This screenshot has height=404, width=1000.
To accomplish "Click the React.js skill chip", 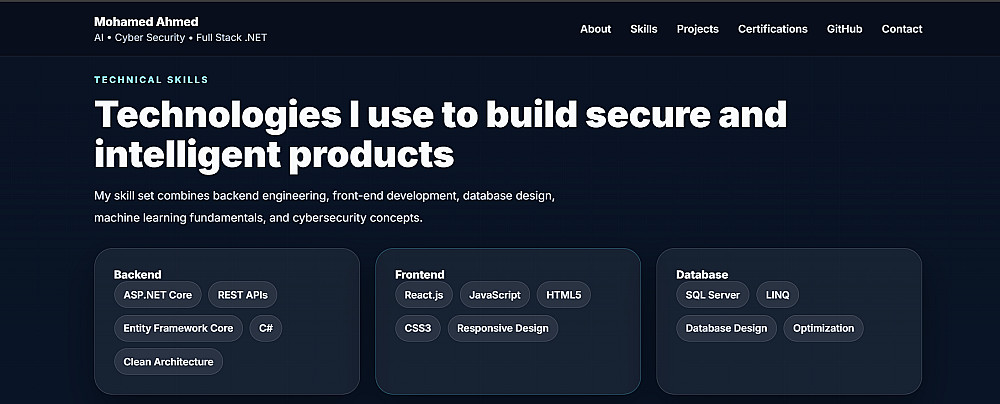I will [424, 295].
